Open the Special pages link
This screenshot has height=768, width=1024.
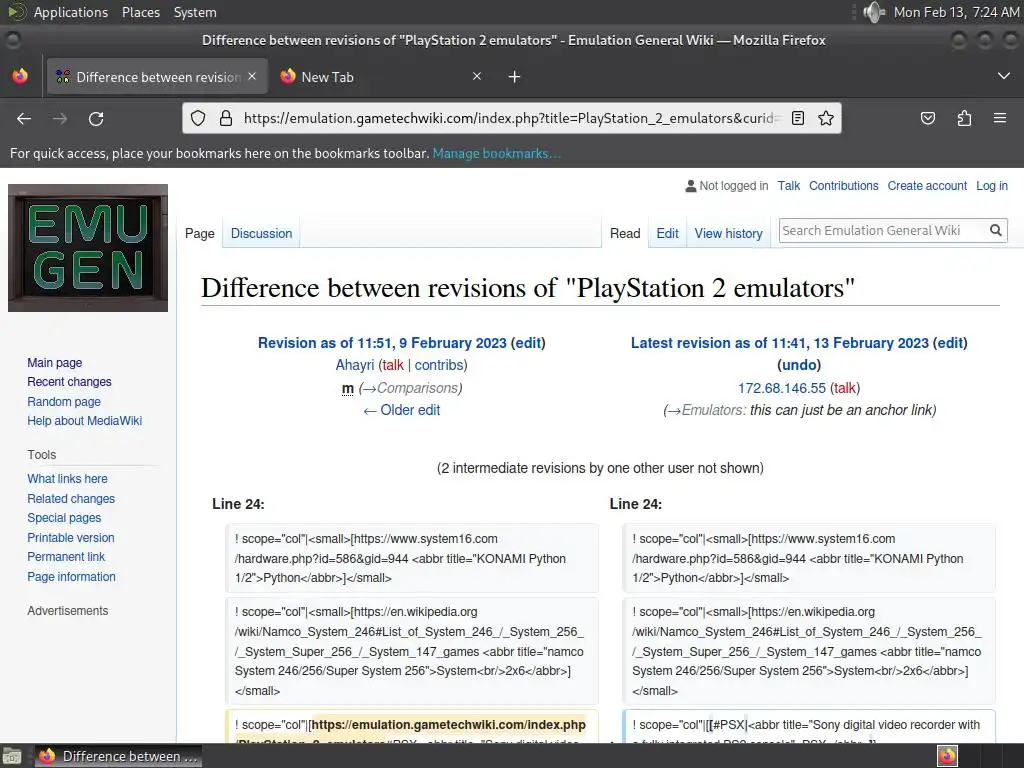(64, 518)
